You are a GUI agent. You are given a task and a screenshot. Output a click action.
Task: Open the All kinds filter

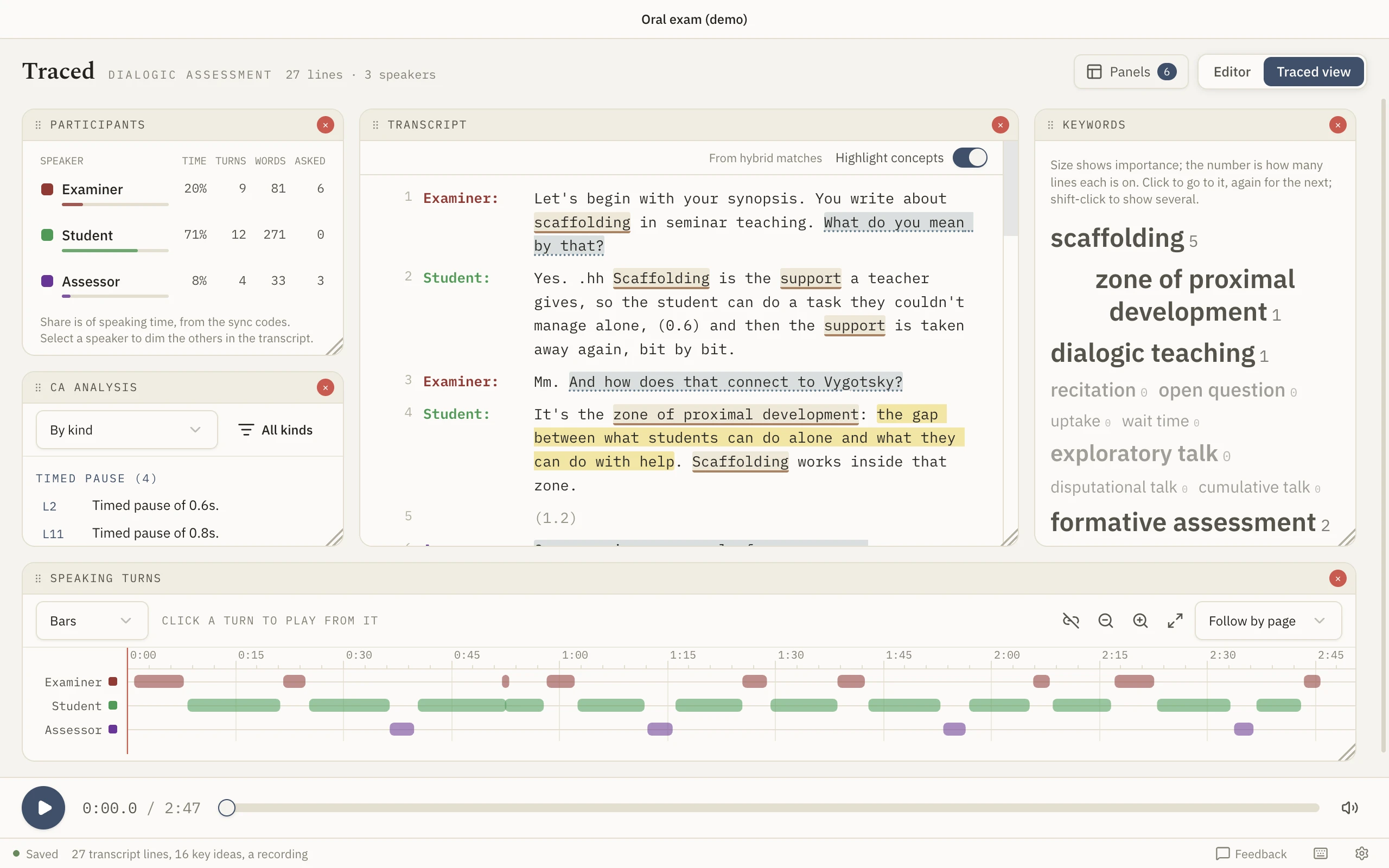pos(276,430)
